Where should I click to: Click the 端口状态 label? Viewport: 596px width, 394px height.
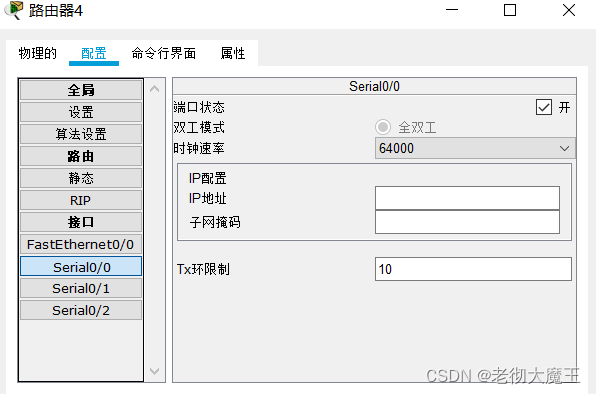(x=199, y=107)
